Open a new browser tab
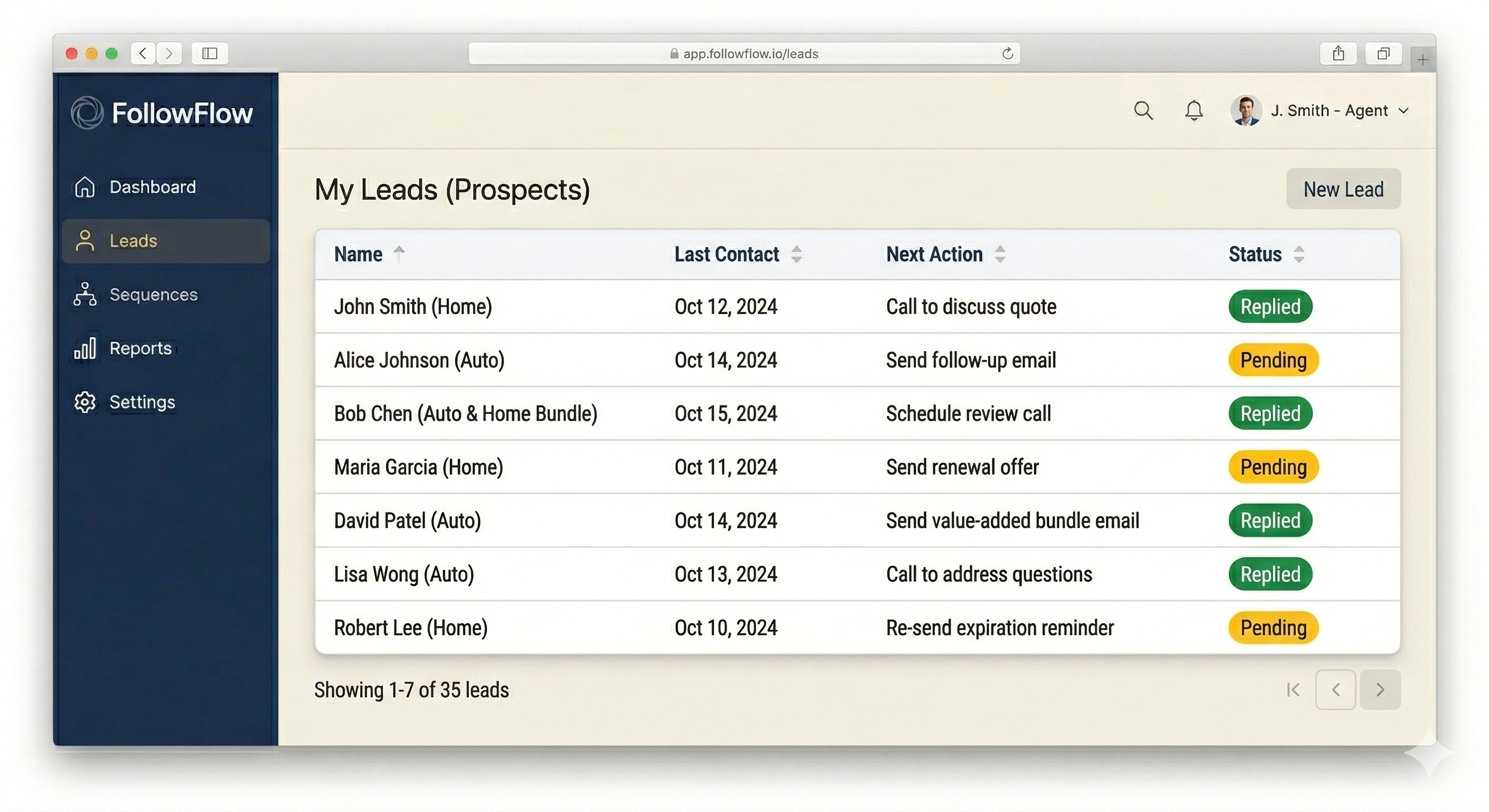 1422,60
